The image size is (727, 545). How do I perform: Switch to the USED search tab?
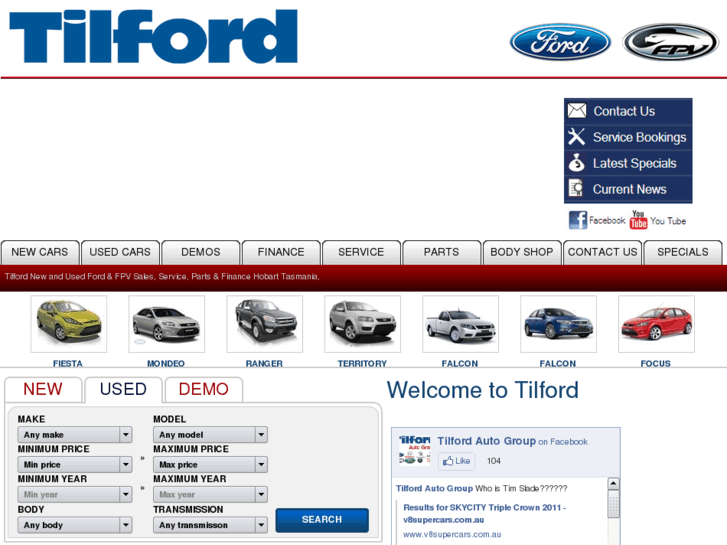(x=123, y=390)
